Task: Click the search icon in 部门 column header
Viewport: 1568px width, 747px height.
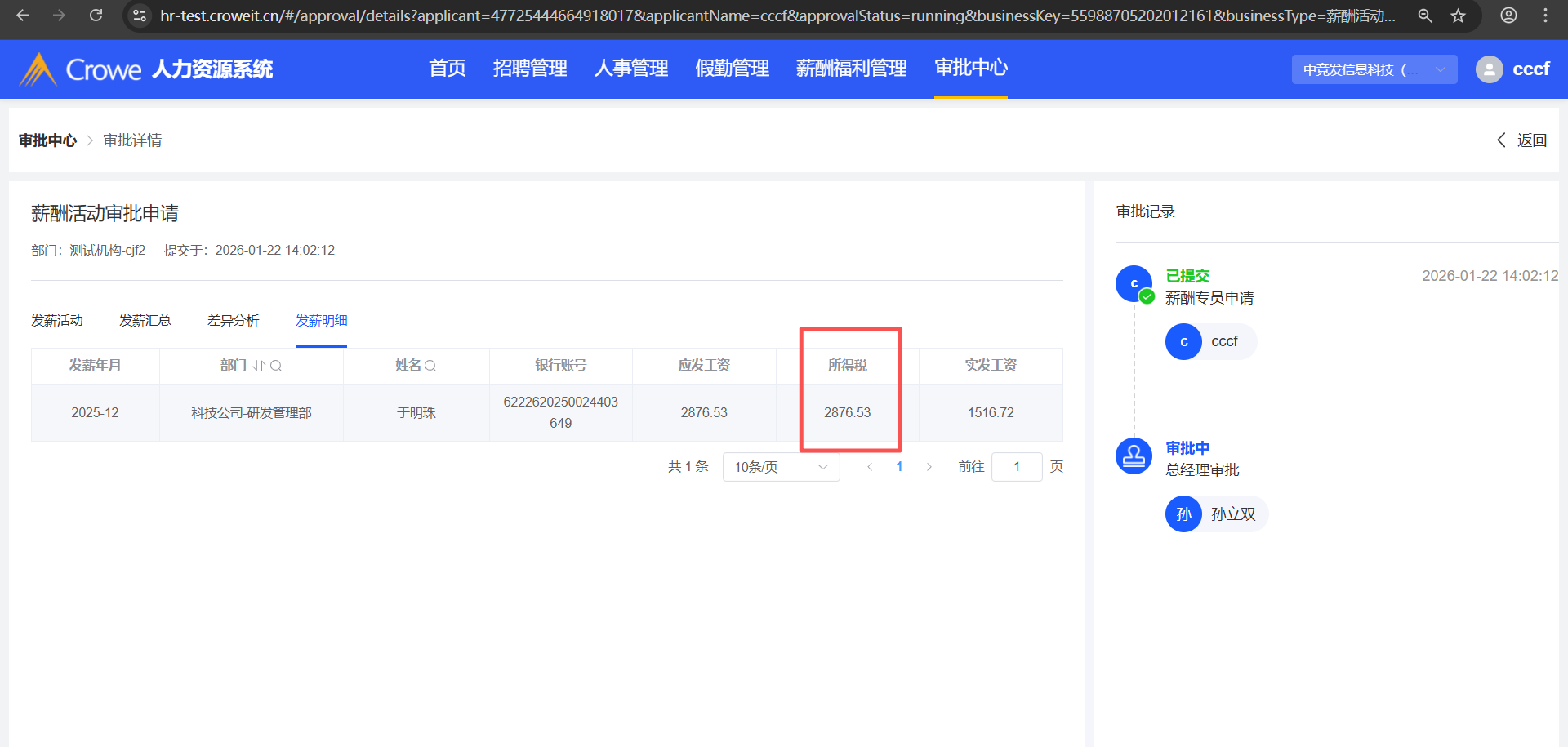Action: 276,366
